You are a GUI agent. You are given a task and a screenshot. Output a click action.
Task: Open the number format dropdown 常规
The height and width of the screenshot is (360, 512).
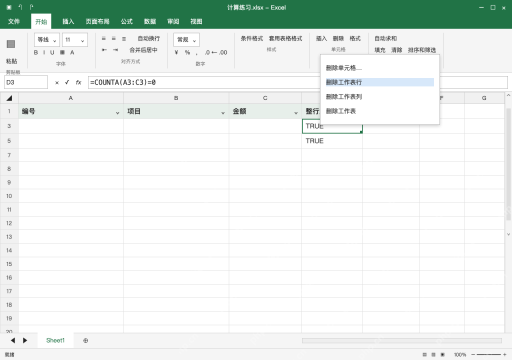click(x=186, y=40)
